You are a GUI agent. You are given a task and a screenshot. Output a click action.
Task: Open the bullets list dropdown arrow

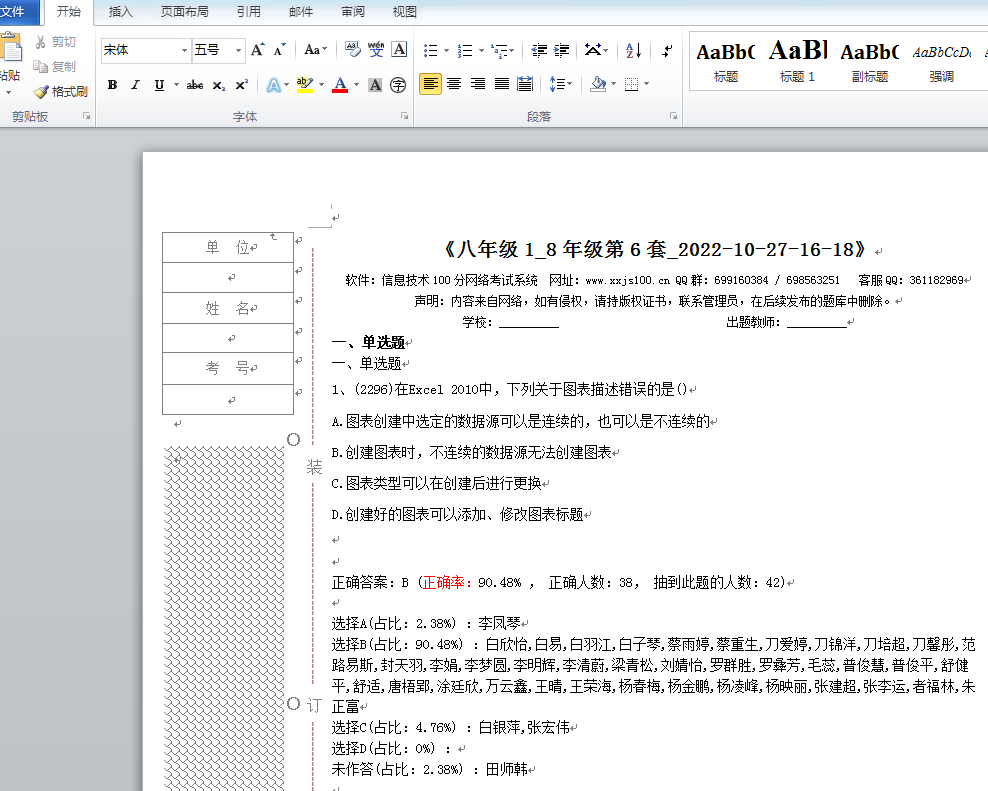point(446,50)
